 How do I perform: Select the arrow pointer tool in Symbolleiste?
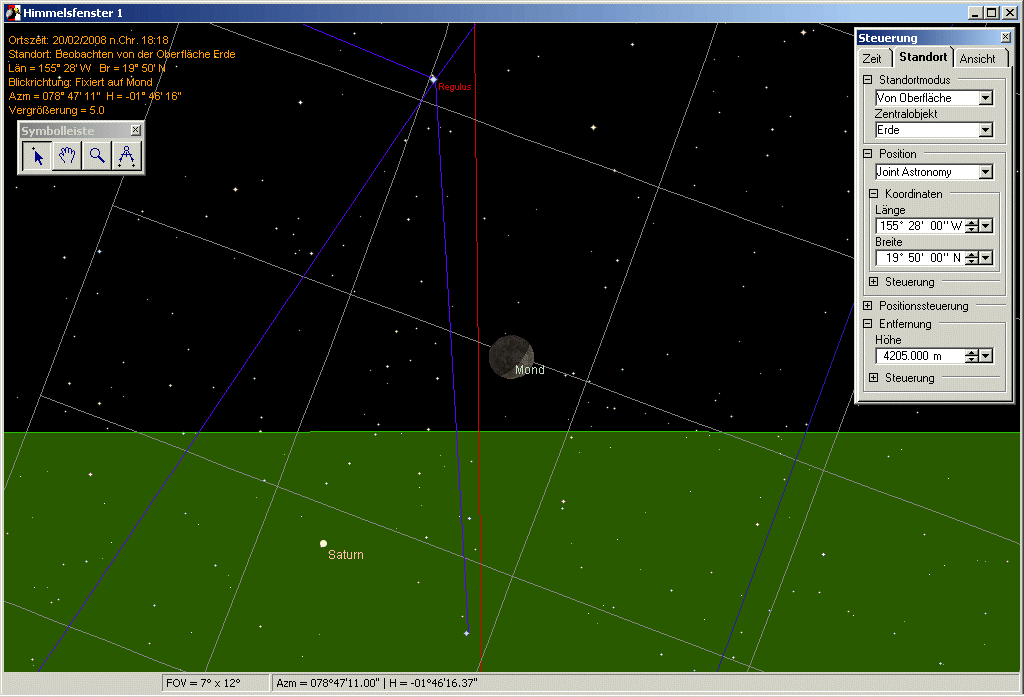(37, 156)
